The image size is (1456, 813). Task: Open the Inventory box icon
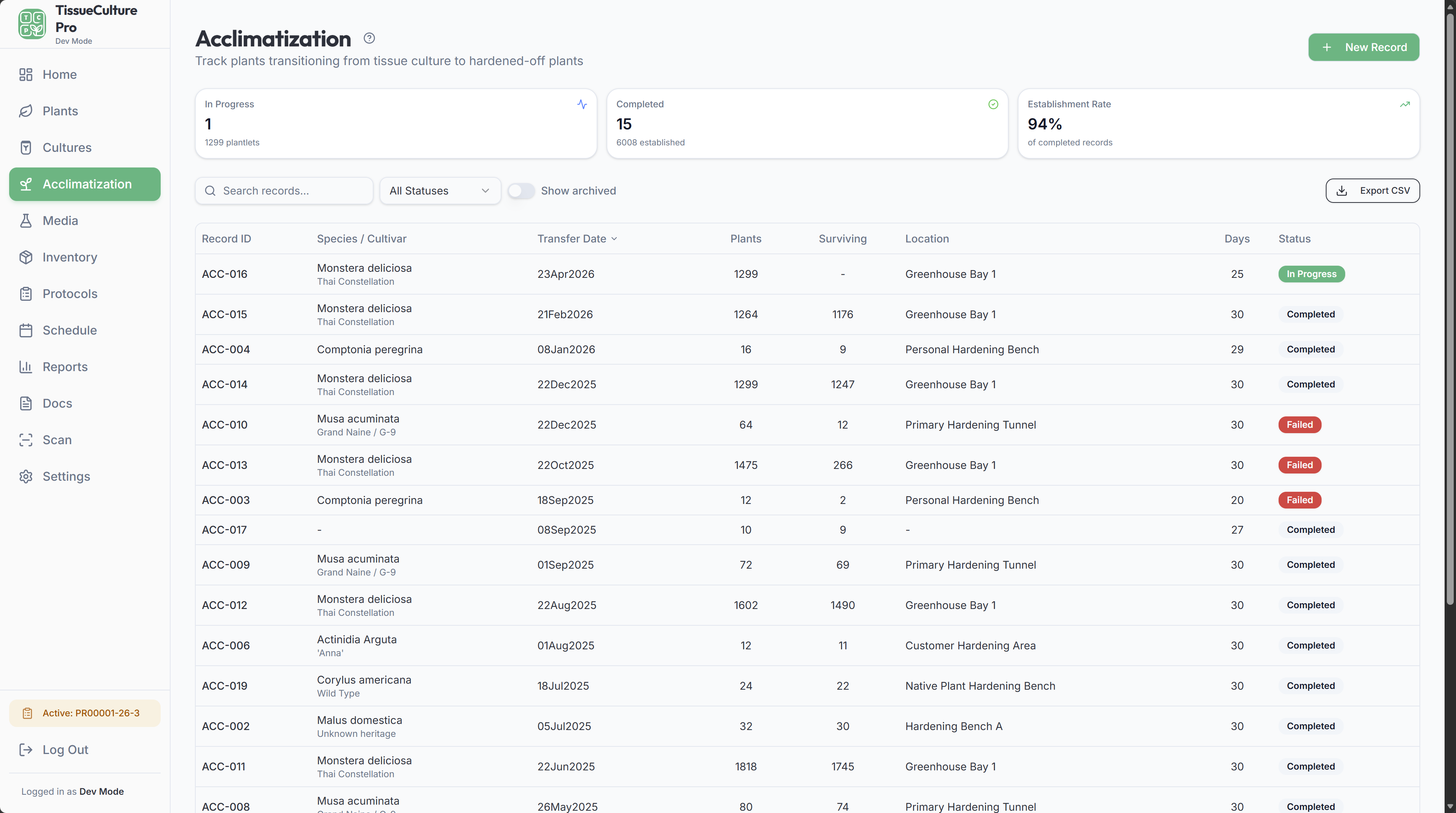click(26, 257)
